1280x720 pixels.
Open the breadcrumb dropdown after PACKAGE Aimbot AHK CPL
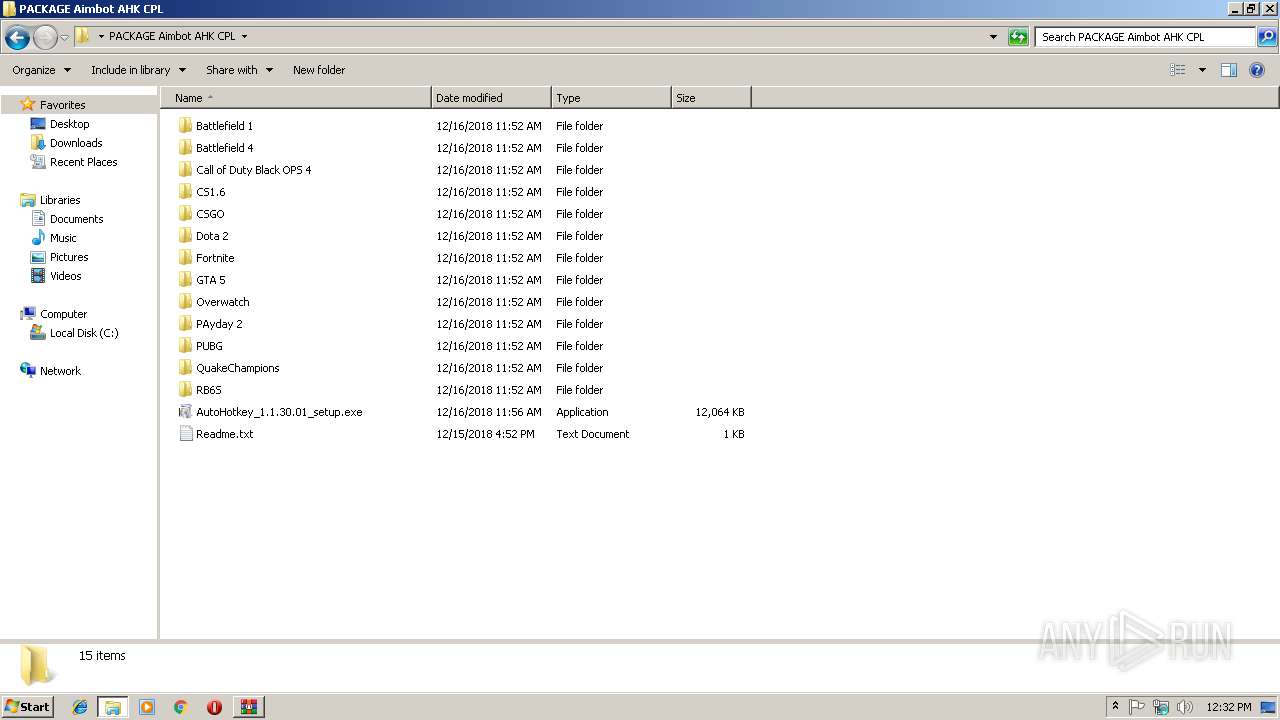(244, 37)
